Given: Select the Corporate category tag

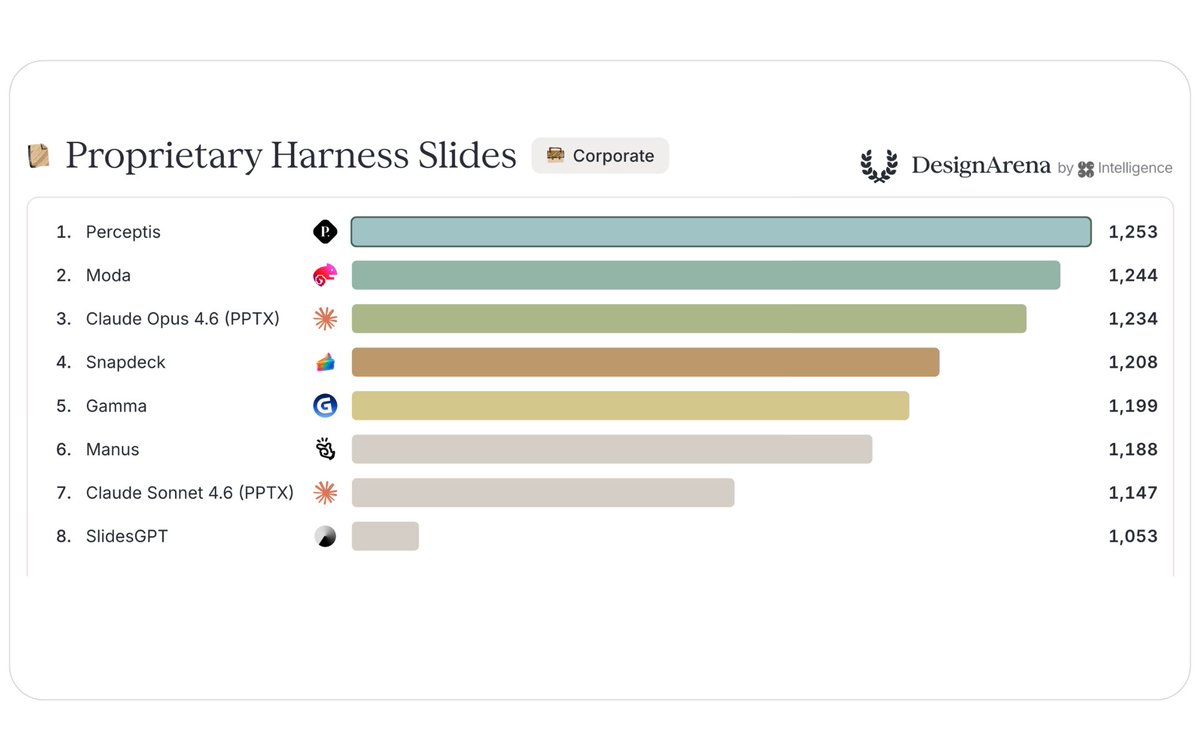Looking at the screenshot, I should point(600,155).
